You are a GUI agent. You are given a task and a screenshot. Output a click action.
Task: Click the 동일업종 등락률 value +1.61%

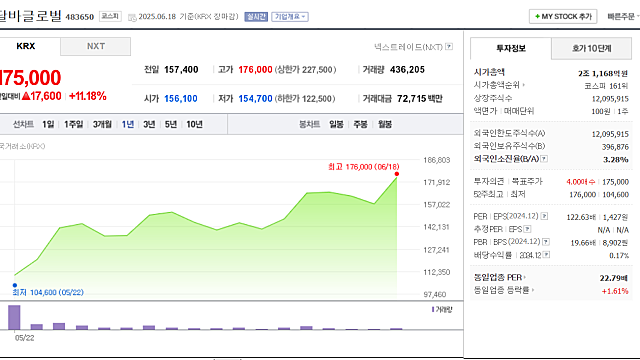pyautogui.click(x=615, y=291)
